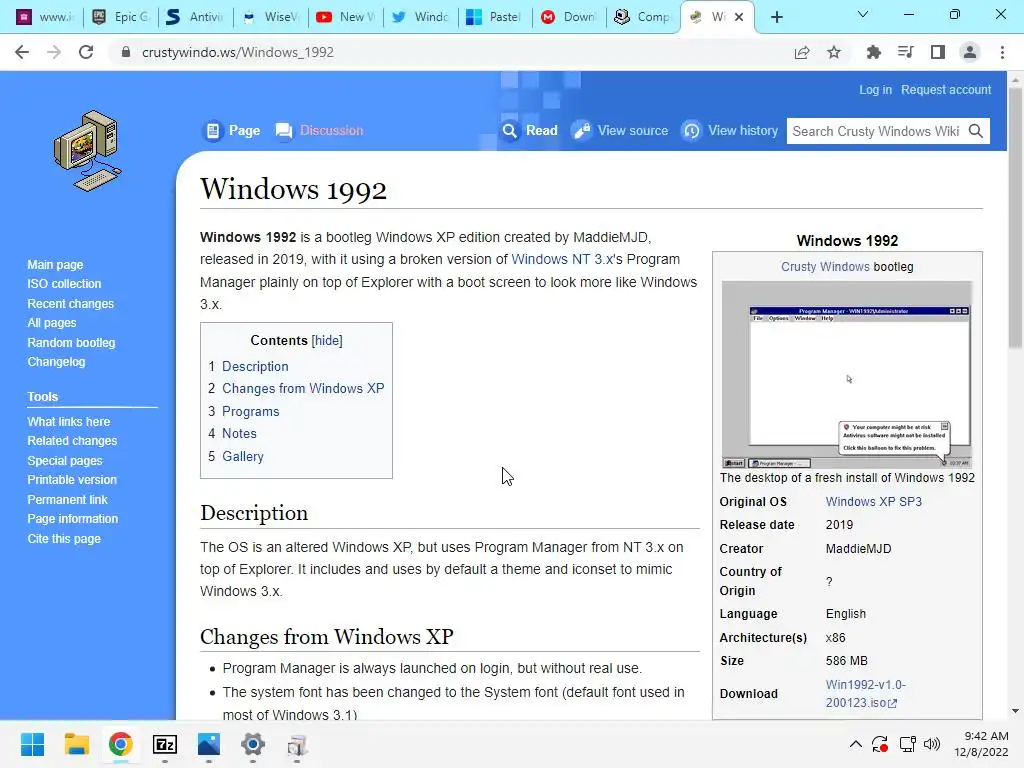Switch to the Antivir browser tab
This screenshot has width=1024, height=768.
(195, 17)
